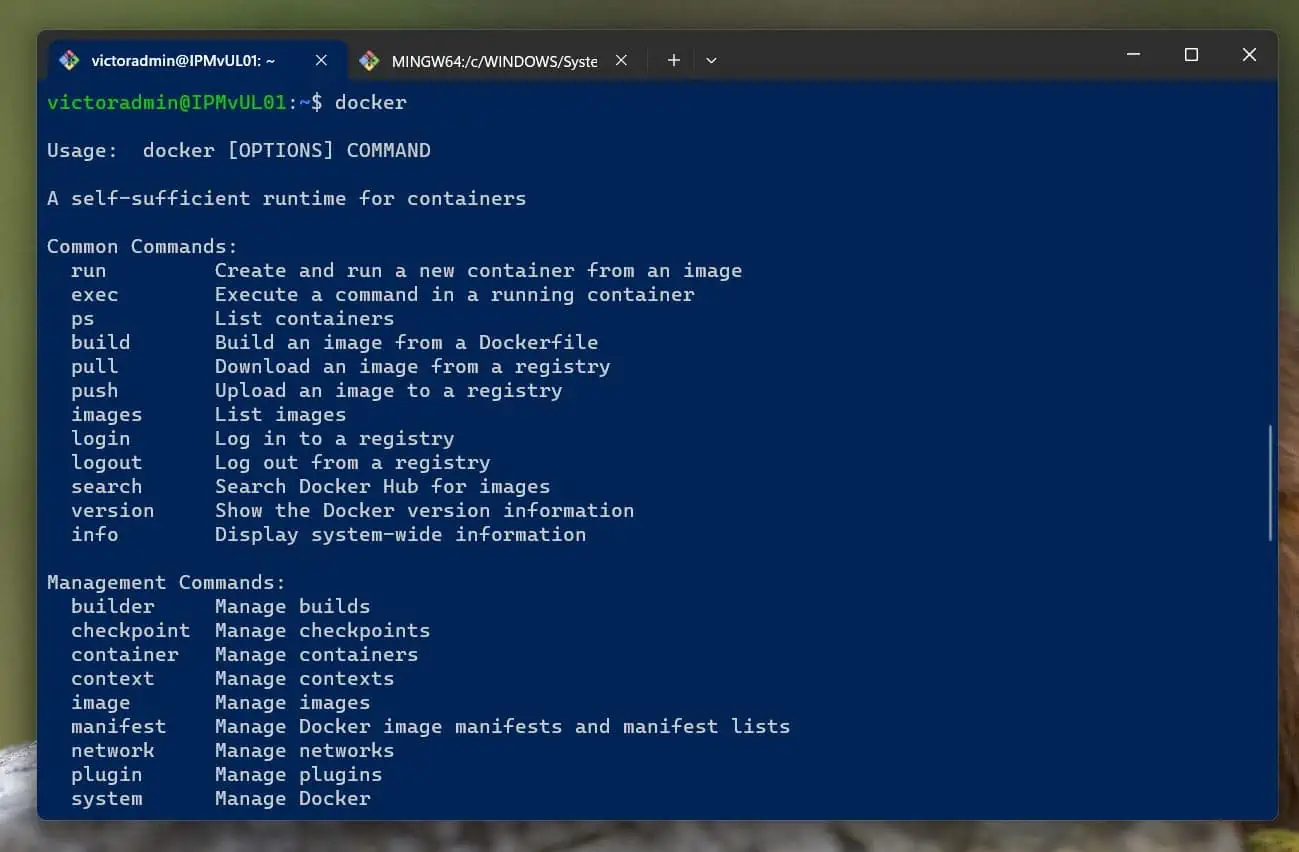Screen dimensions: 1299x852
Task: Click 'Download an image from a registry'
Action: point(413,366)
